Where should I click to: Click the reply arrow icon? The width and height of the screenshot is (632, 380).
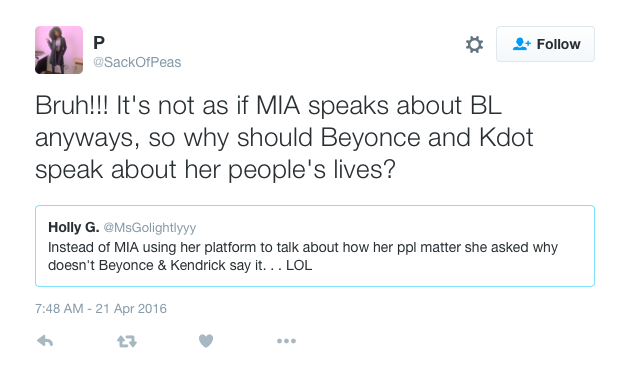click(45, 341)
